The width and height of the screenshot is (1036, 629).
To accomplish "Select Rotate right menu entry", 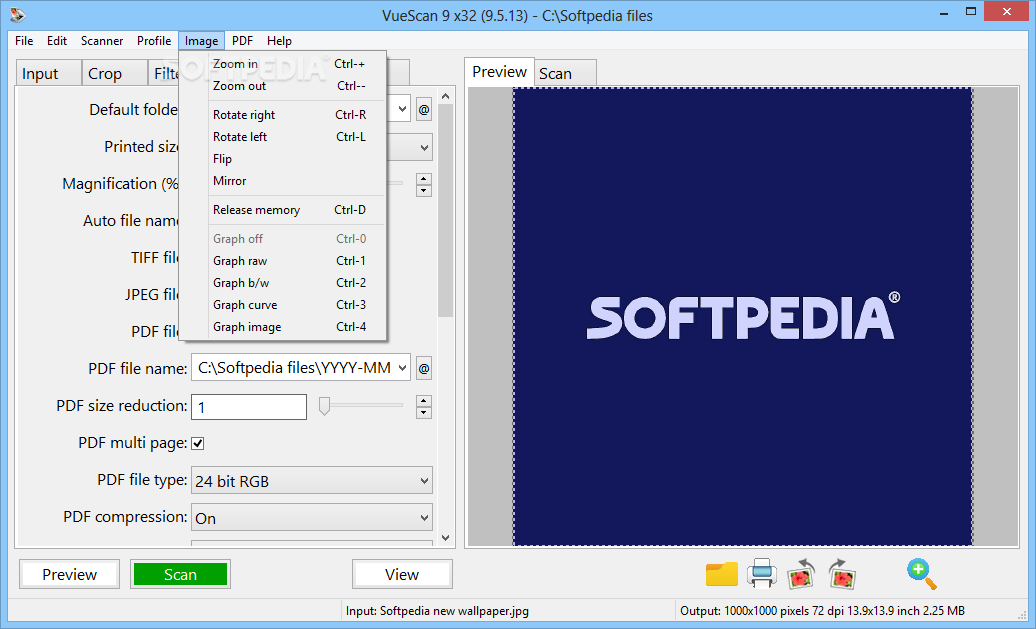I will (x=283, y=115).
